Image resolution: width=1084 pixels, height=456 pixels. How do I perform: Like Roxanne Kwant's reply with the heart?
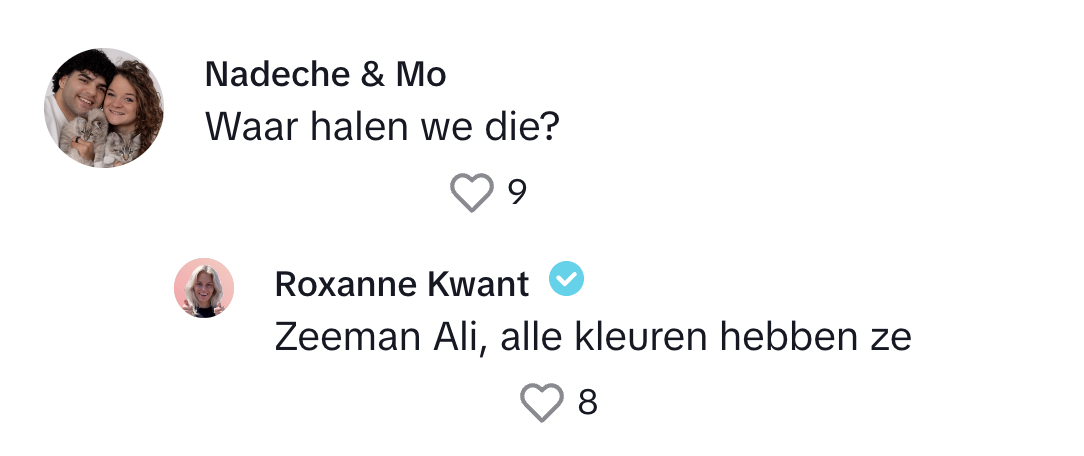point(543,403)
